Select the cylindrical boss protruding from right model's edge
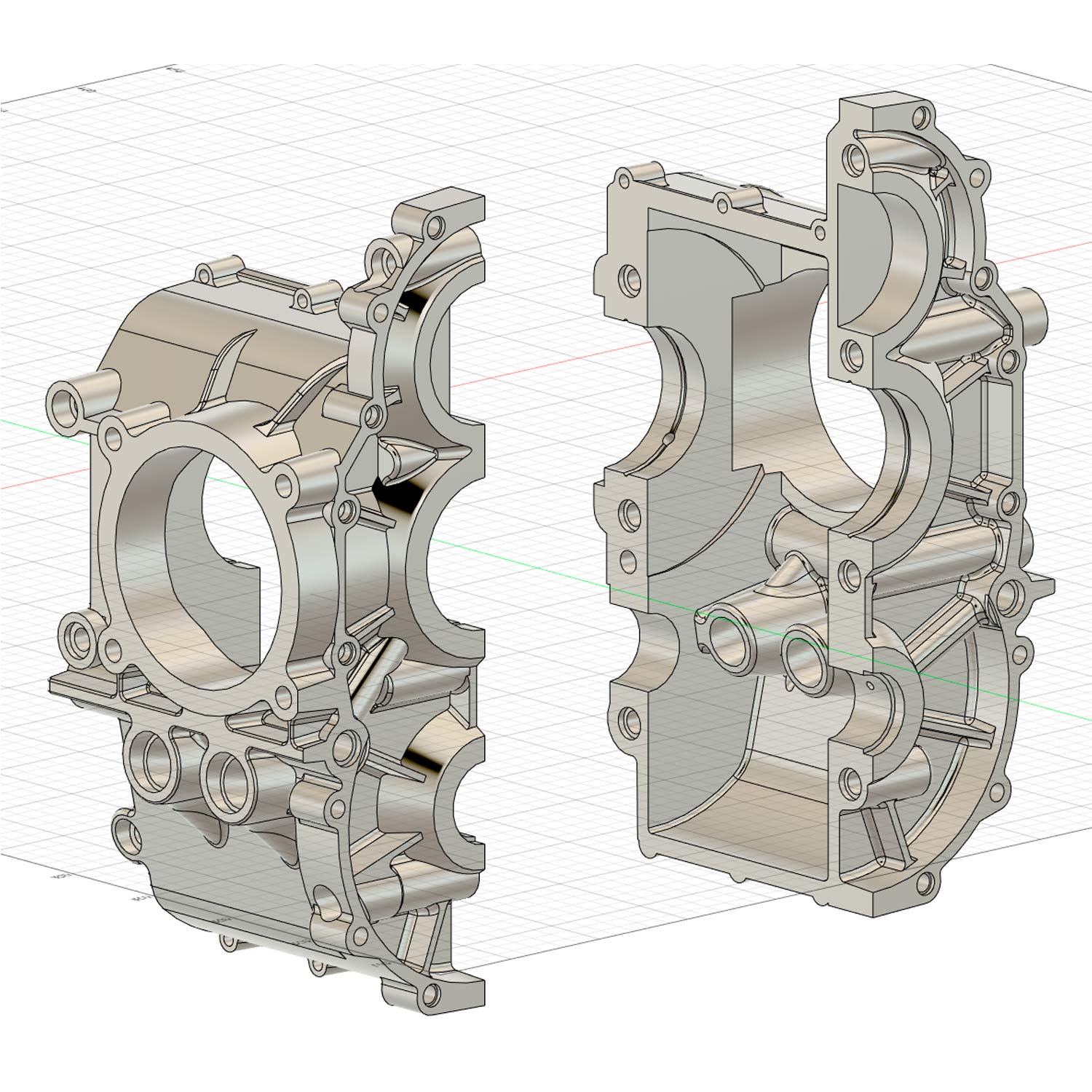The height and width of the screenshot is (1092, 1092). click(1032, 306)
